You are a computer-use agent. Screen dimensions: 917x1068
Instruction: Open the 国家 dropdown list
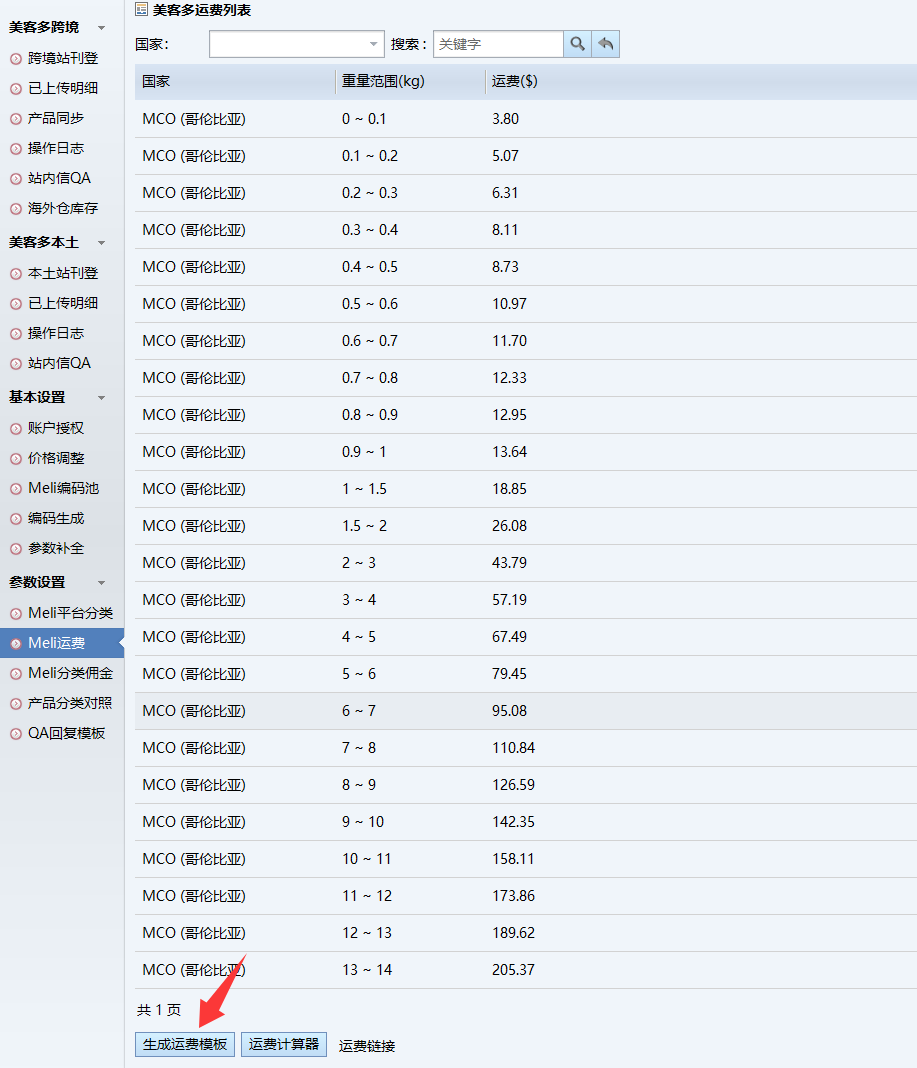tap(375, 44)
